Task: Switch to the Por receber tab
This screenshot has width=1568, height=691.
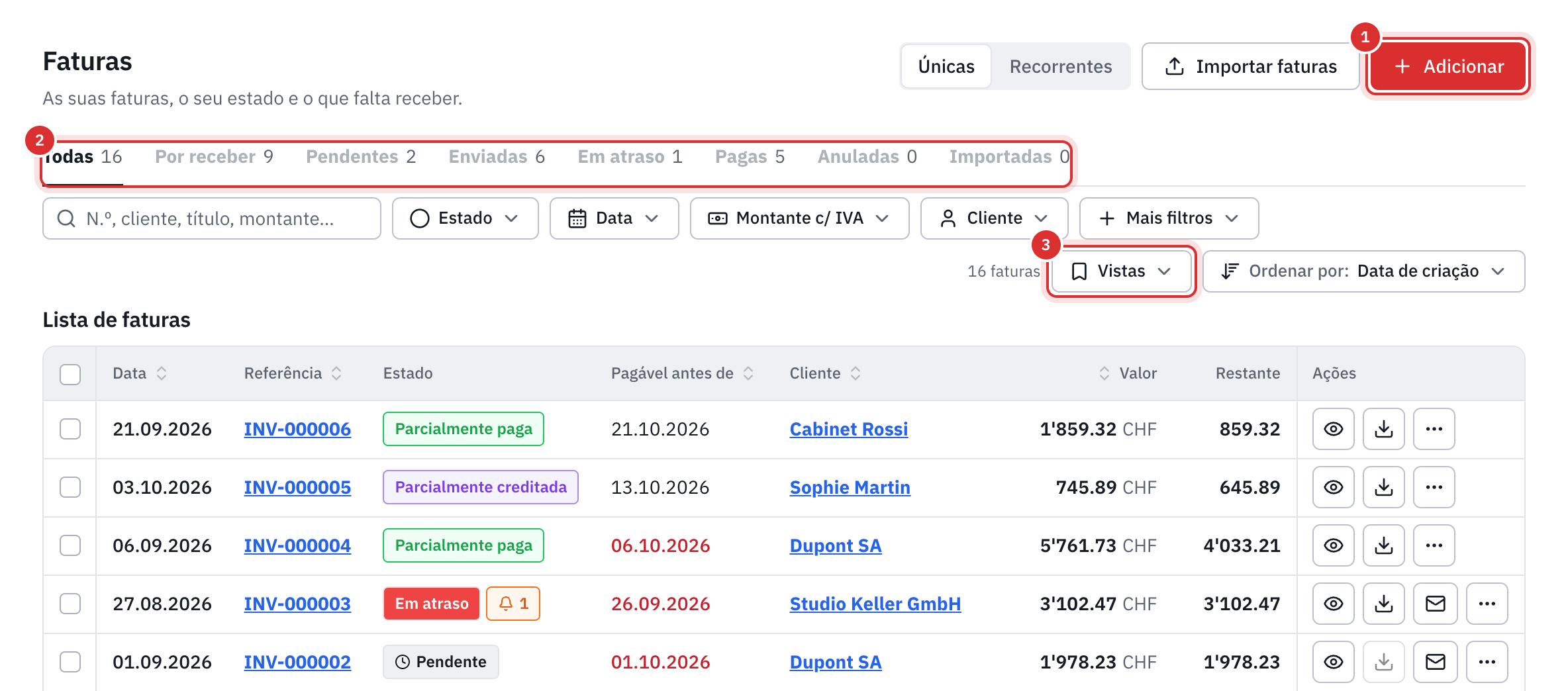Action: [214, 157]
